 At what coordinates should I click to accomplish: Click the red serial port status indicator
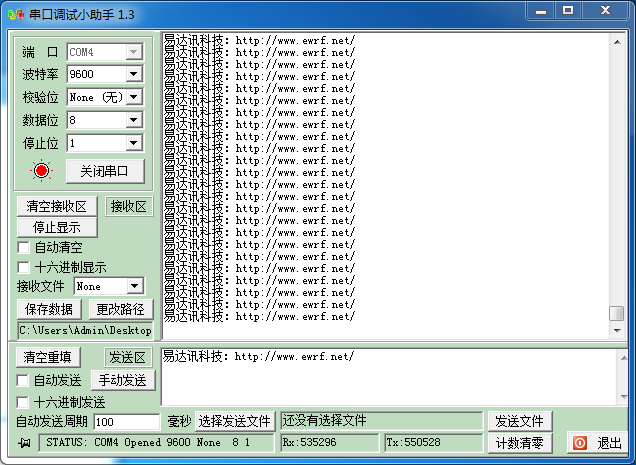(41, 171)
